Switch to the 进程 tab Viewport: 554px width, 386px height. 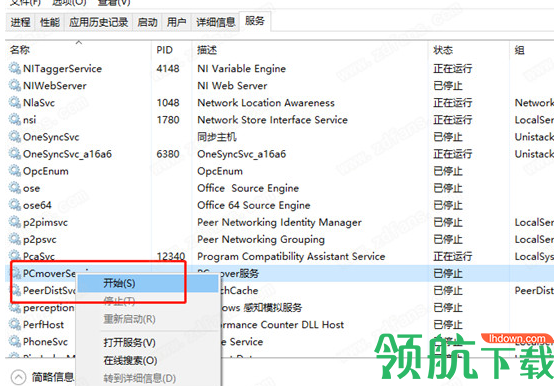click(x=20, y=23)
